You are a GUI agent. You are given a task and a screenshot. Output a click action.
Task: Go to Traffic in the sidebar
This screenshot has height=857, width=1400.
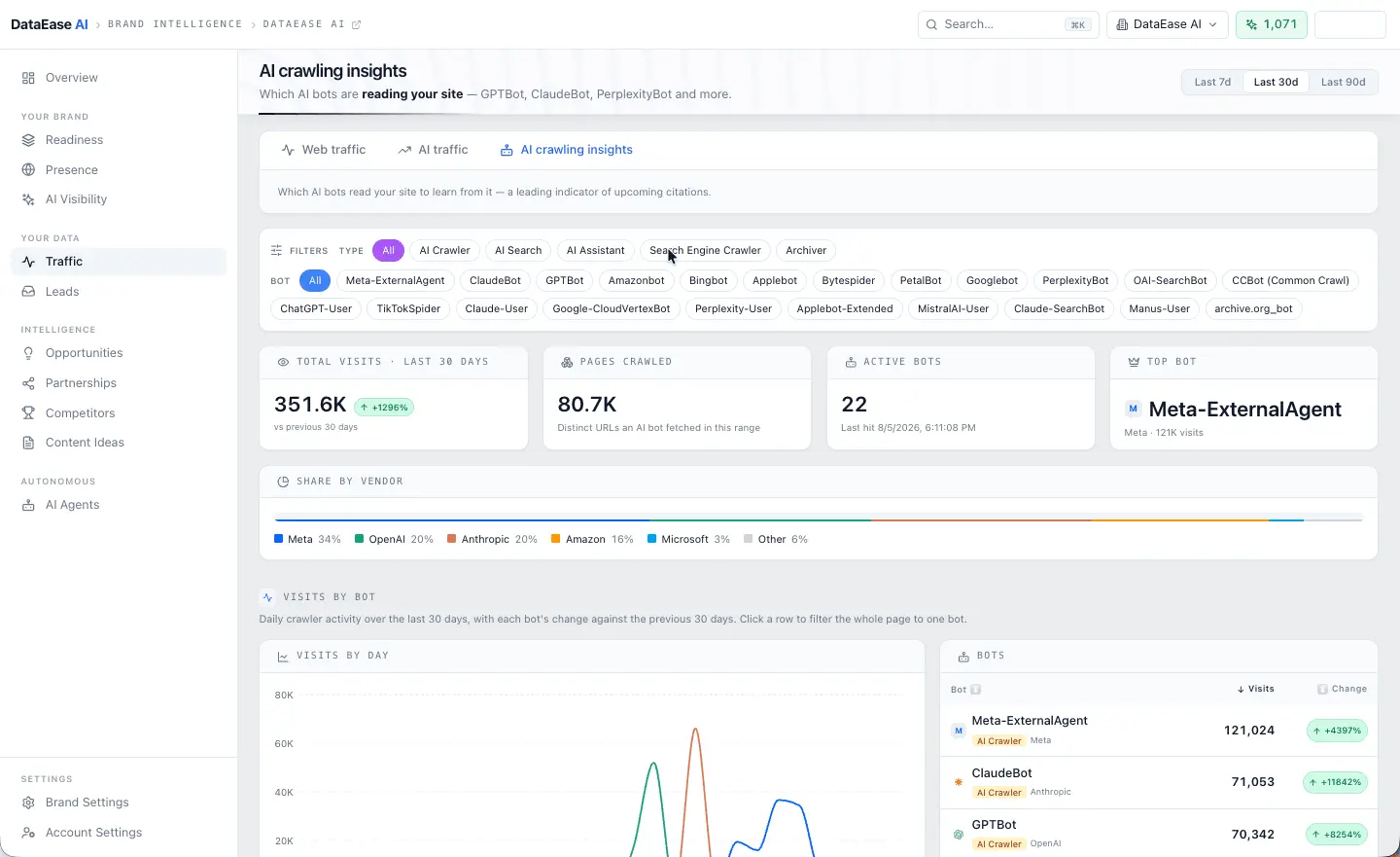119,262
